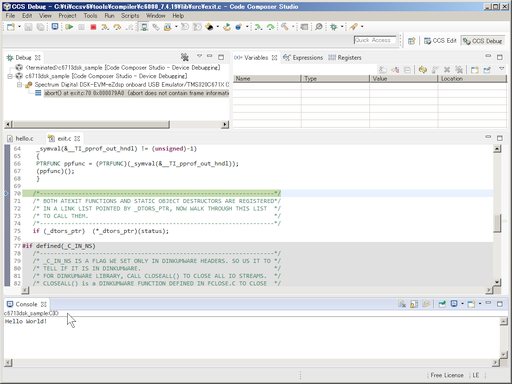Screen dimensions: 512x384
Task: Open the Display Selected Console dropdown arrow
Action: click(x=462, y=304)
